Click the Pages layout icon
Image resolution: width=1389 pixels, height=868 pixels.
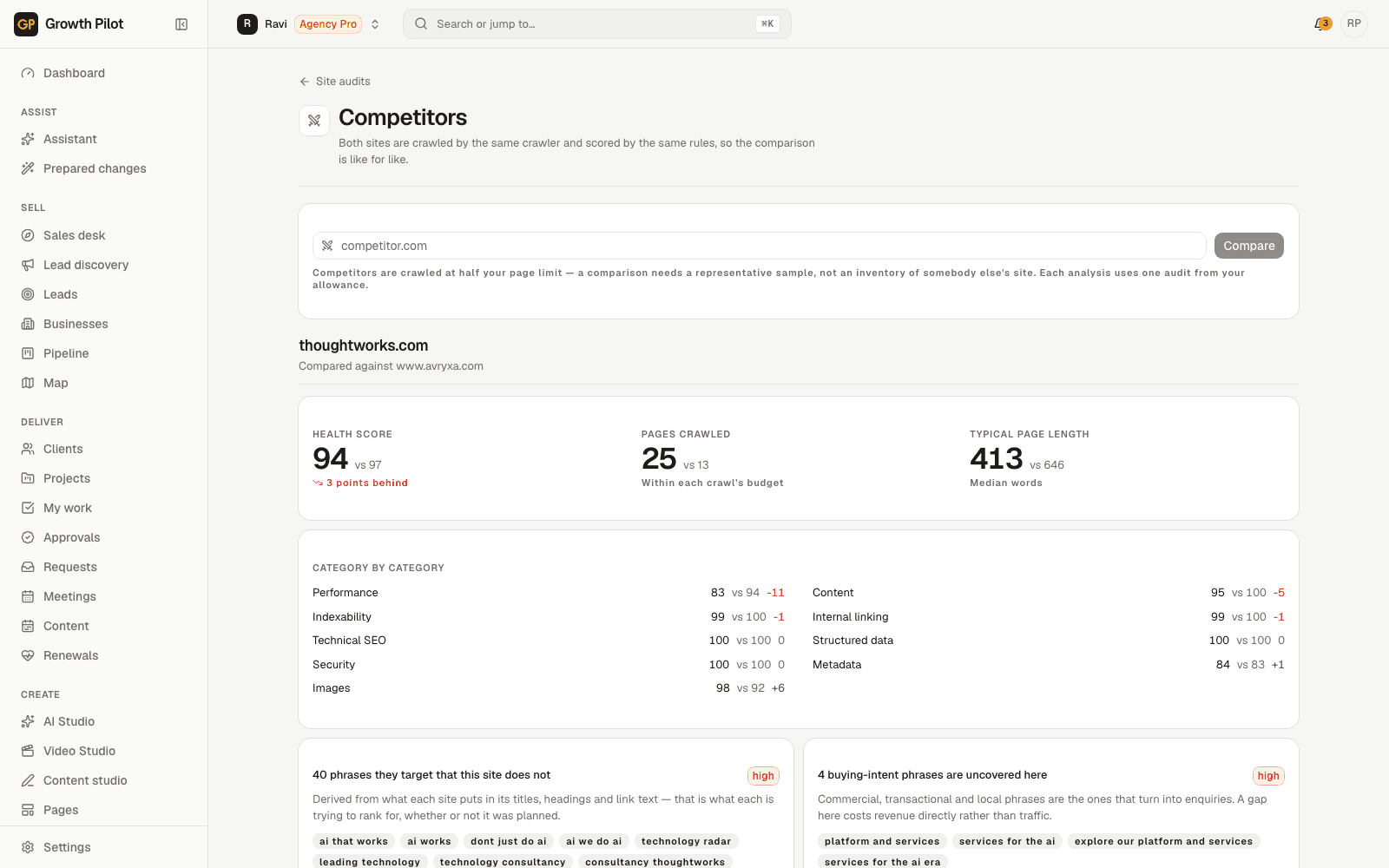pos(28,810)
